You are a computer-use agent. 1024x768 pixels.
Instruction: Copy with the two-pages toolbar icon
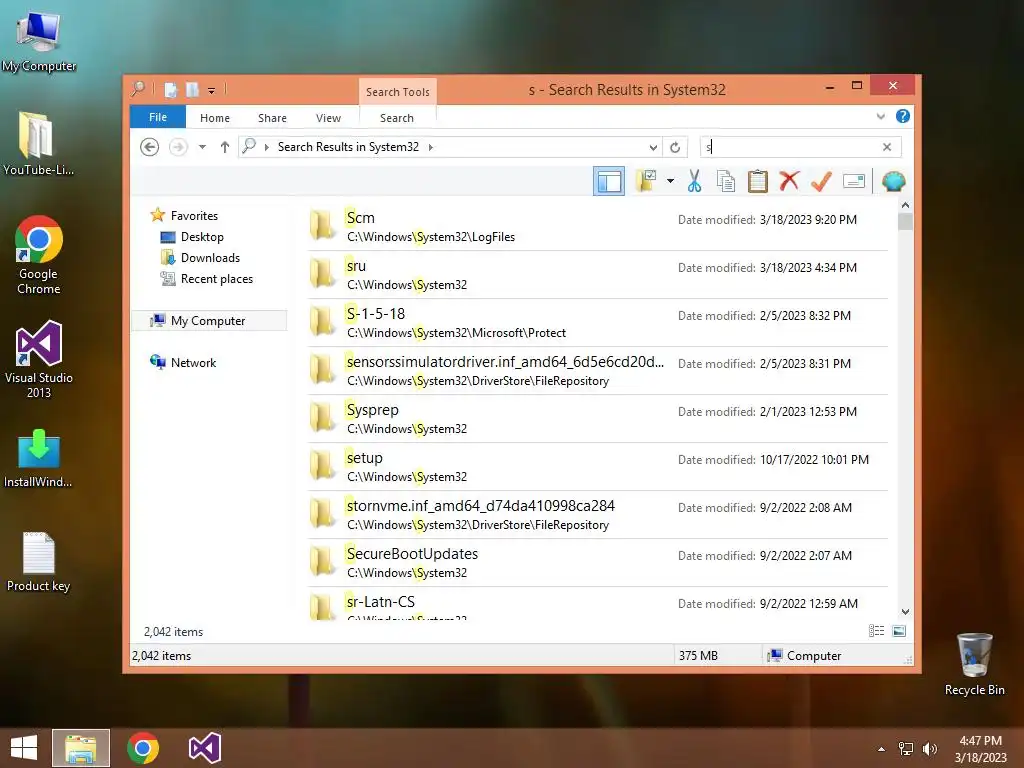726,181
